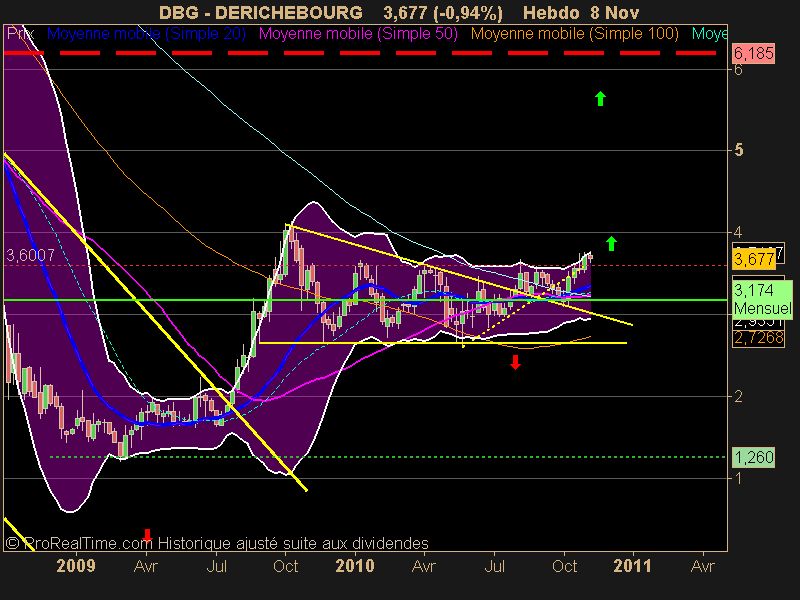Click the 5 tick on the price axis
800x600 pixels.
tap(738, 151)
